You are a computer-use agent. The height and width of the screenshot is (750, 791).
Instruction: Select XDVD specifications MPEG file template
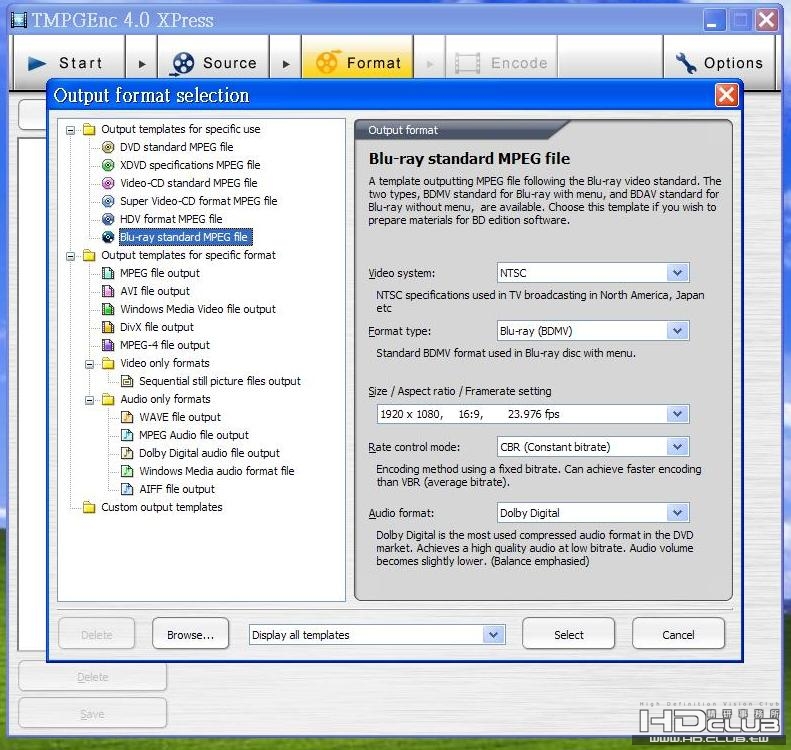[x=190, y=165]
